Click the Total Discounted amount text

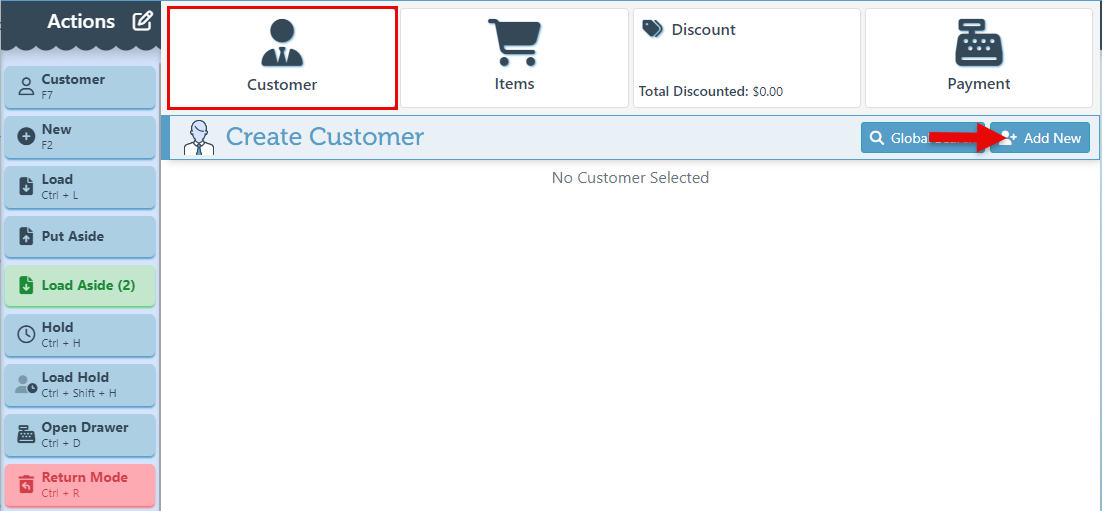(x=711, y=91)
